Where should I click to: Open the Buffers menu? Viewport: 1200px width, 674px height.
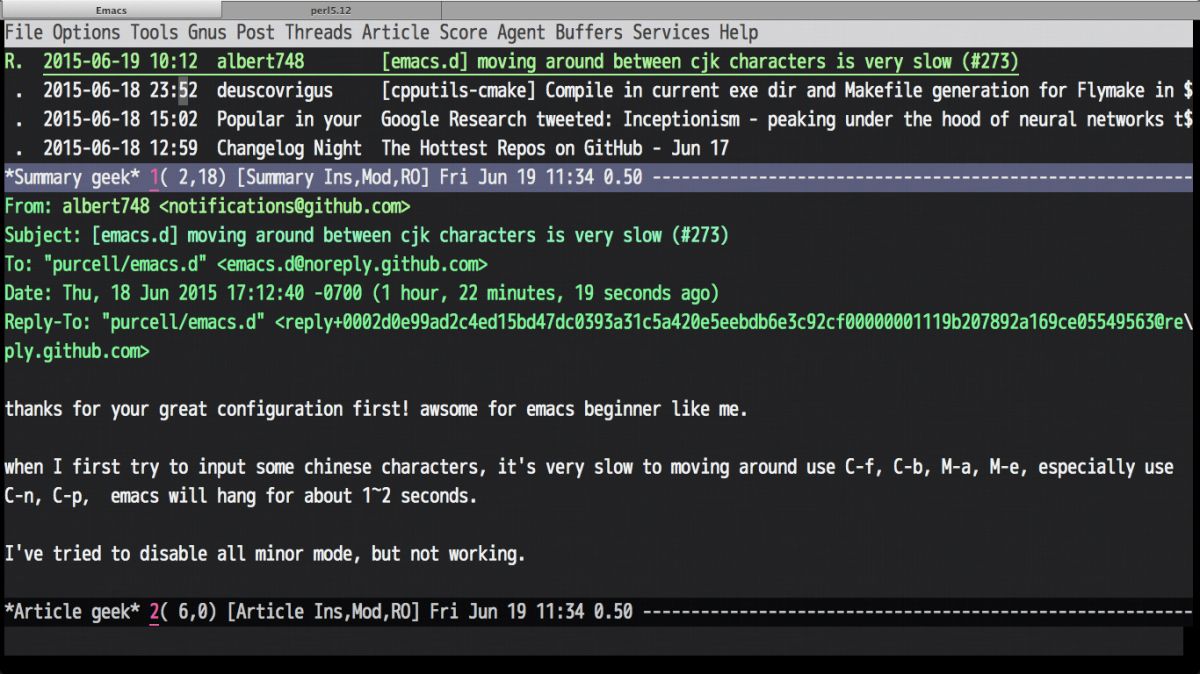[x=589, y=32]
